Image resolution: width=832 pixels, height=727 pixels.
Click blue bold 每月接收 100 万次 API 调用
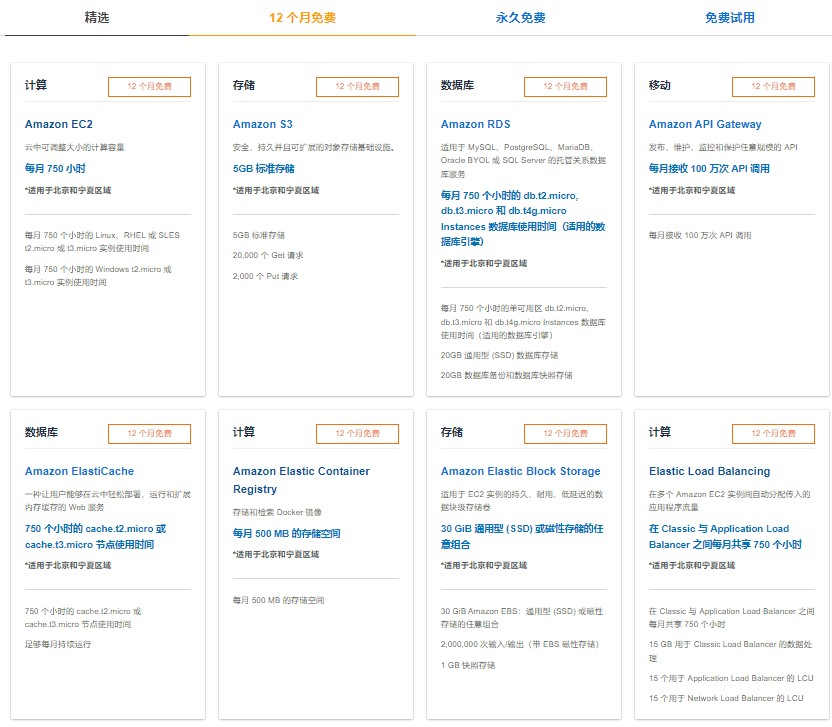click(709, 168)
